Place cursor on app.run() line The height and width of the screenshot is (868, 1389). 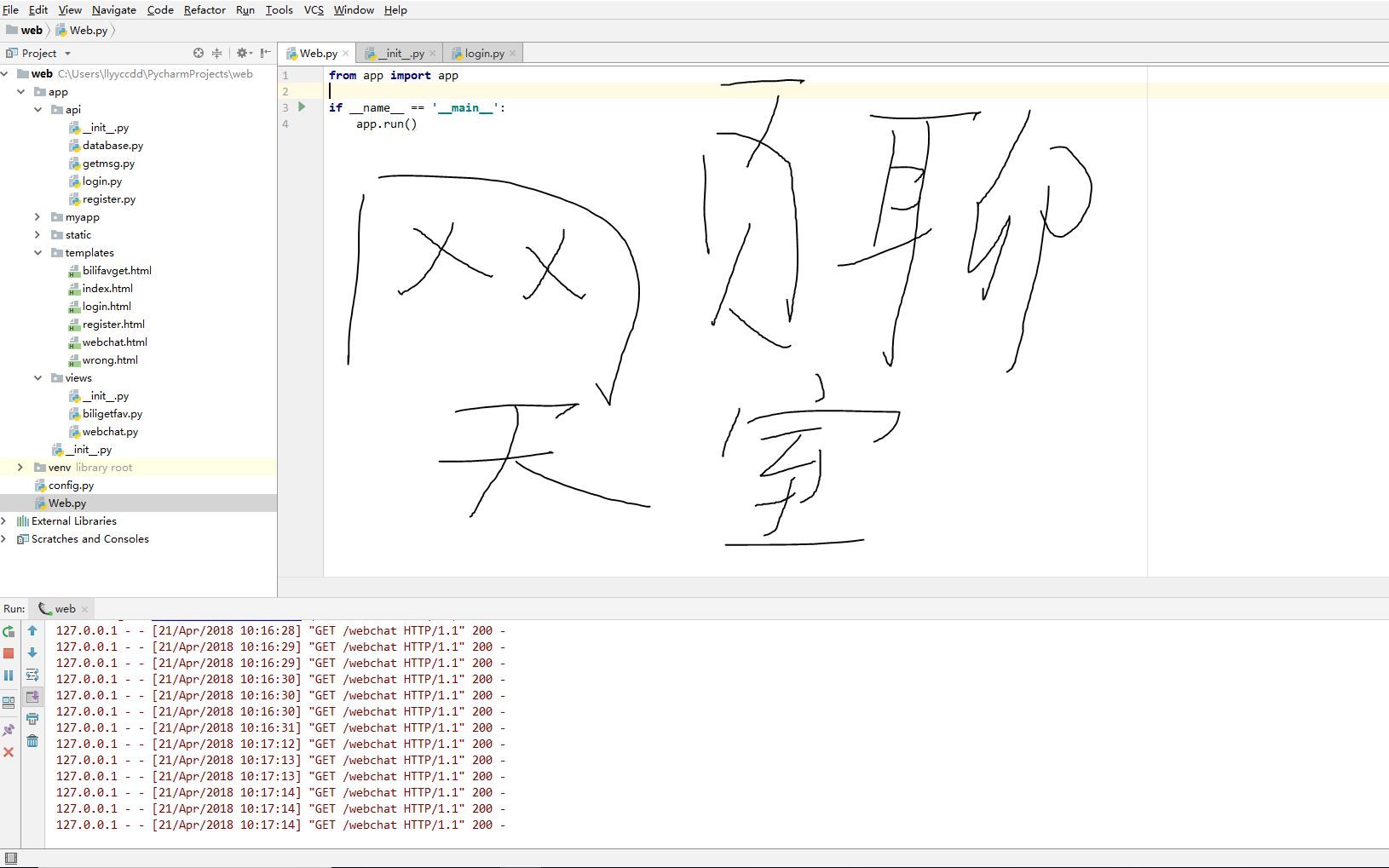click(387, 124)
